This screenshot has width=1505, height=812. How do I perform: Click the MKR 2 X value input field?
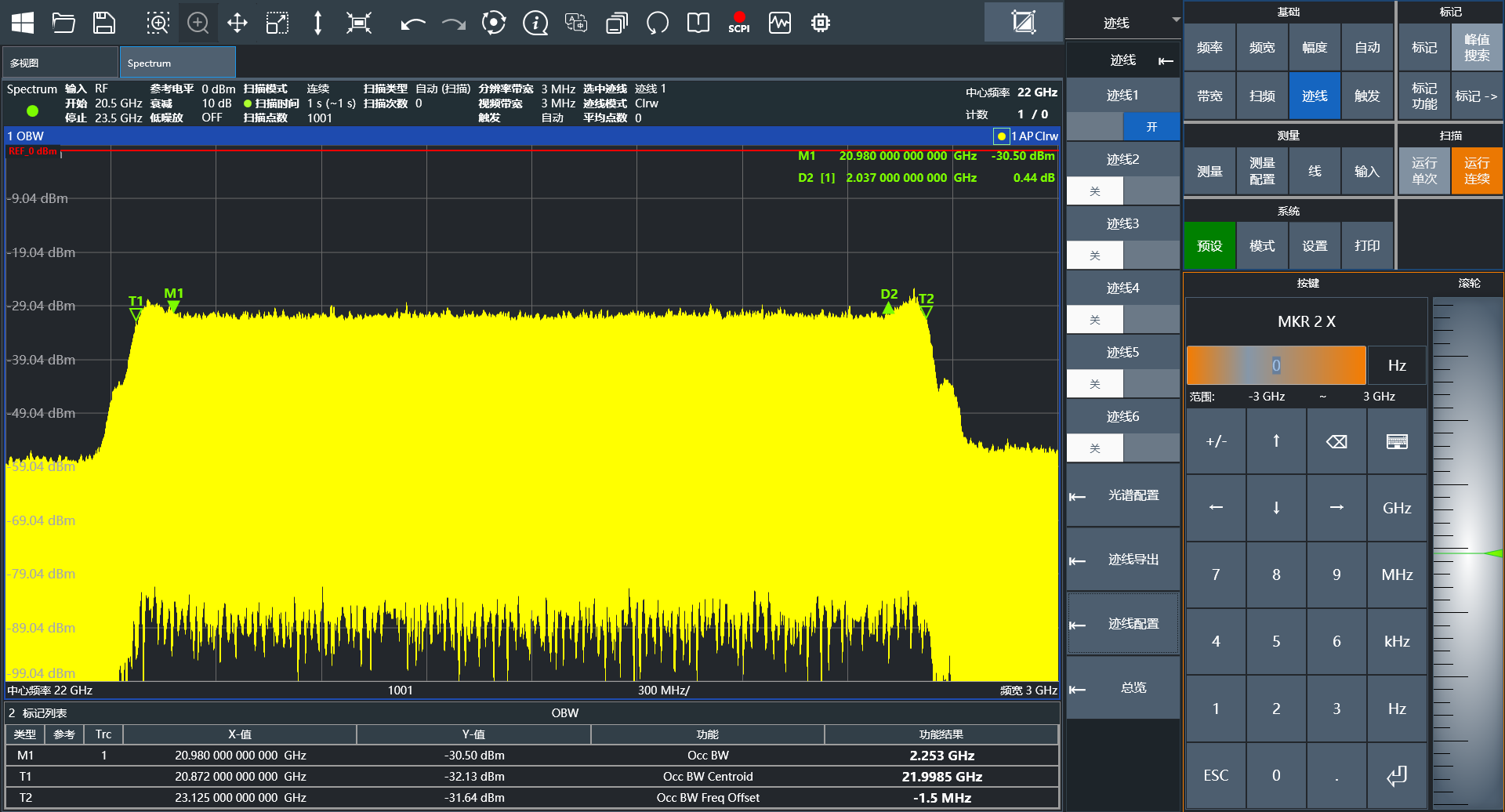click(x=1276, y=365)
